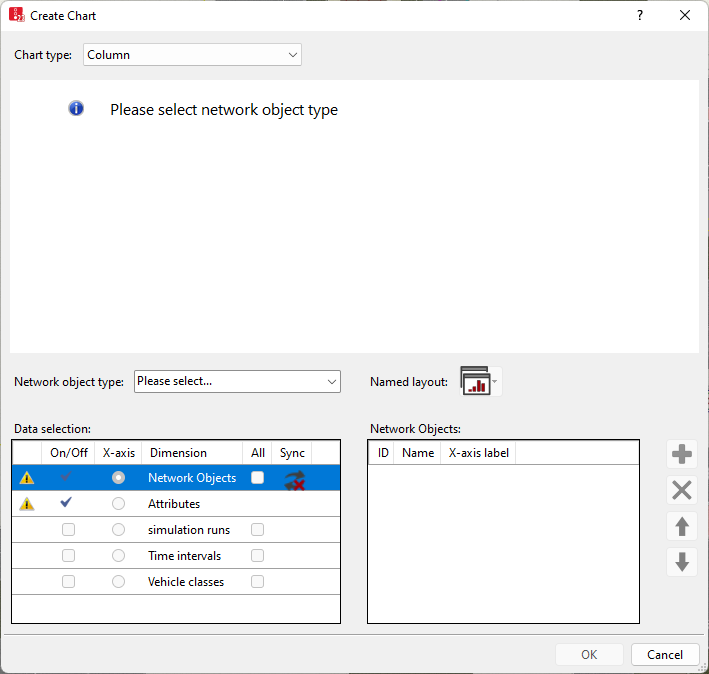Screen dimensions: 709x674
Task: Select Attributes as X-axis radio button
Action: click(119, 504)
